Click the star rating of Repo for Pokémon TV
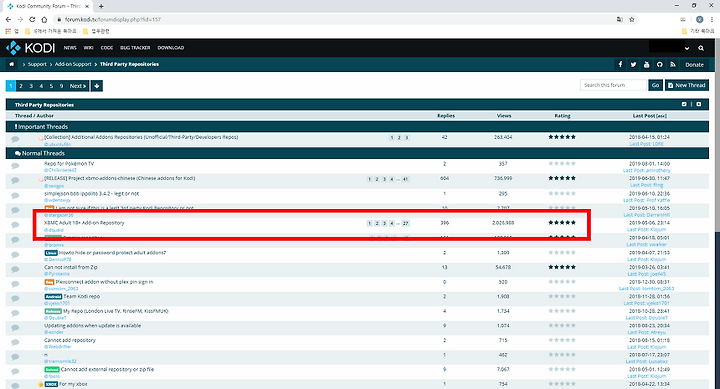Viewport: 720px width, 389px height. 562,163
